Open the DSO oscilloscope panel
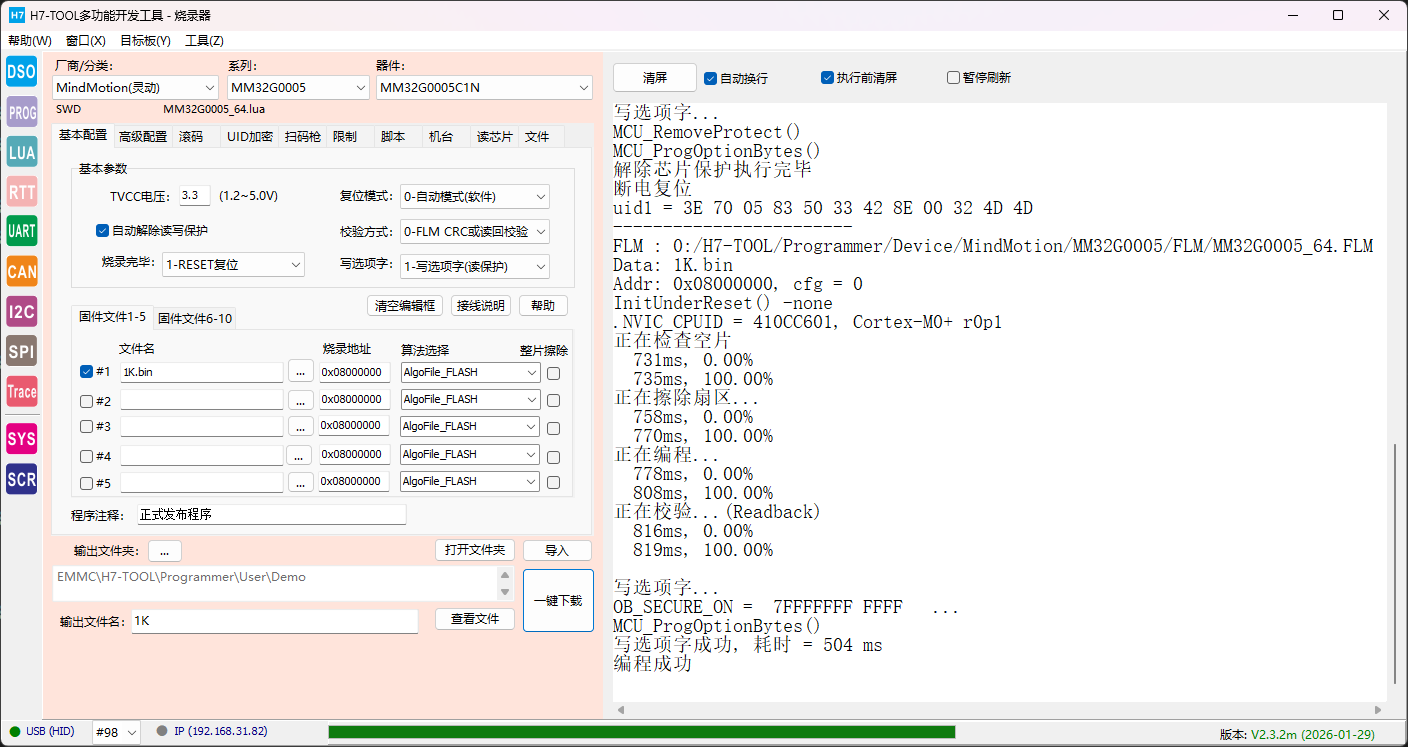 [21, 71]
